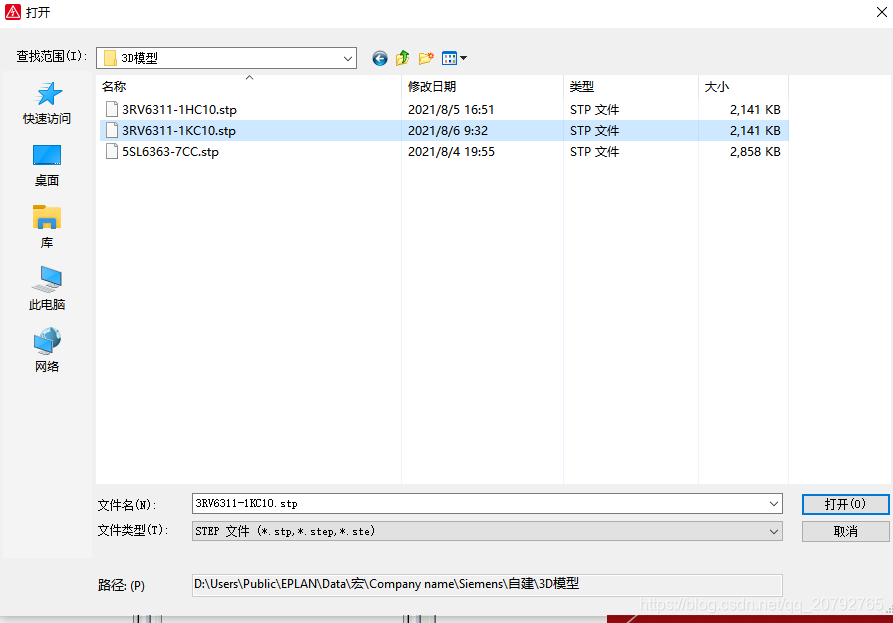This screenshot has height=623, width=893.
Task: Sort by Date modified (修改日期) column
Action: (x=432, y=87)
